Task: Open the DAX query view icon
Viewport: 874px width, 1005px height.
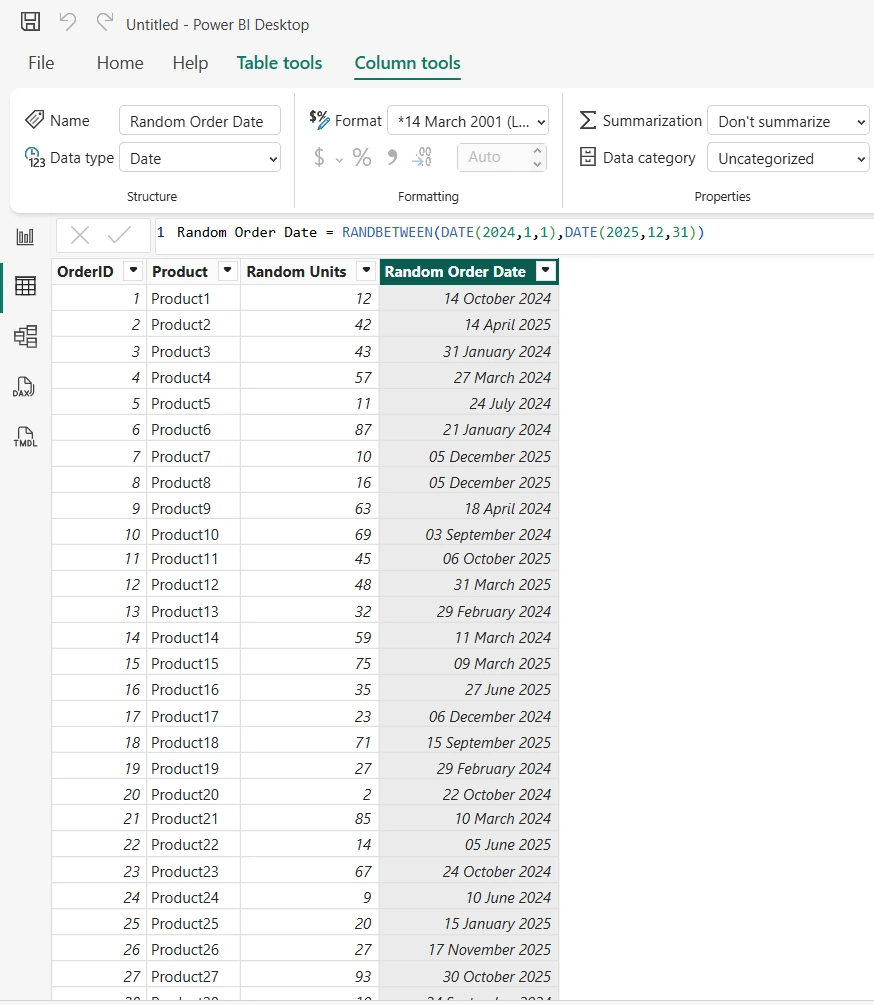Action: 24,387
